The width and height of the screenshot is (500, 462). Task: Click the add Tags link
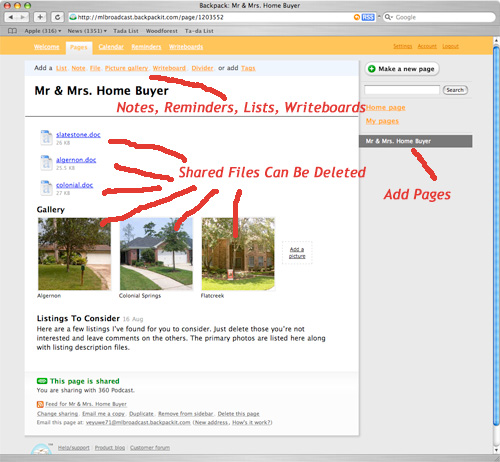pos(248,68)
